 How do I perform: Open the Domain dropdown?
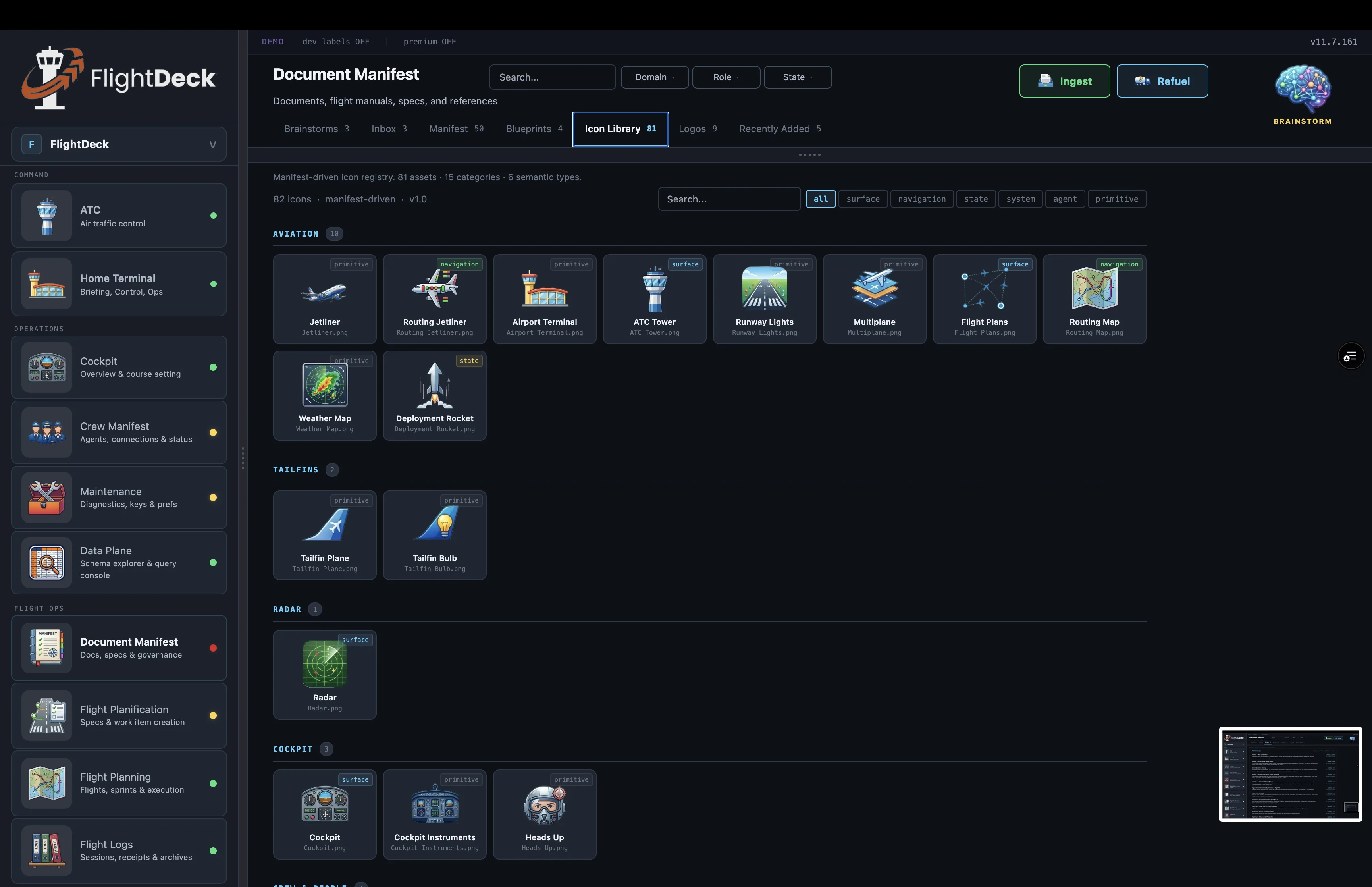point(654,77)
